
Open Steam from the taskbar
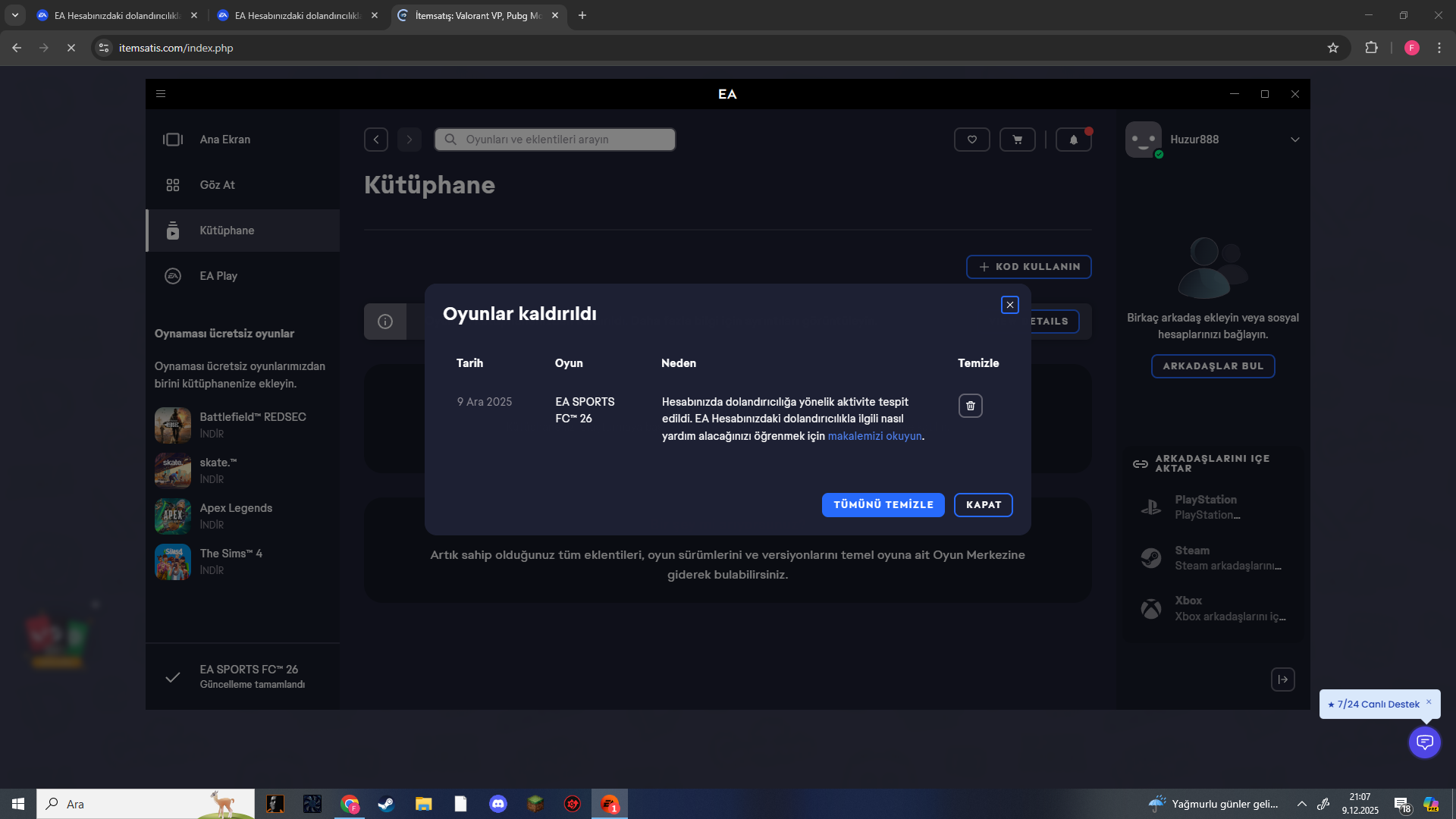point(386,804)
